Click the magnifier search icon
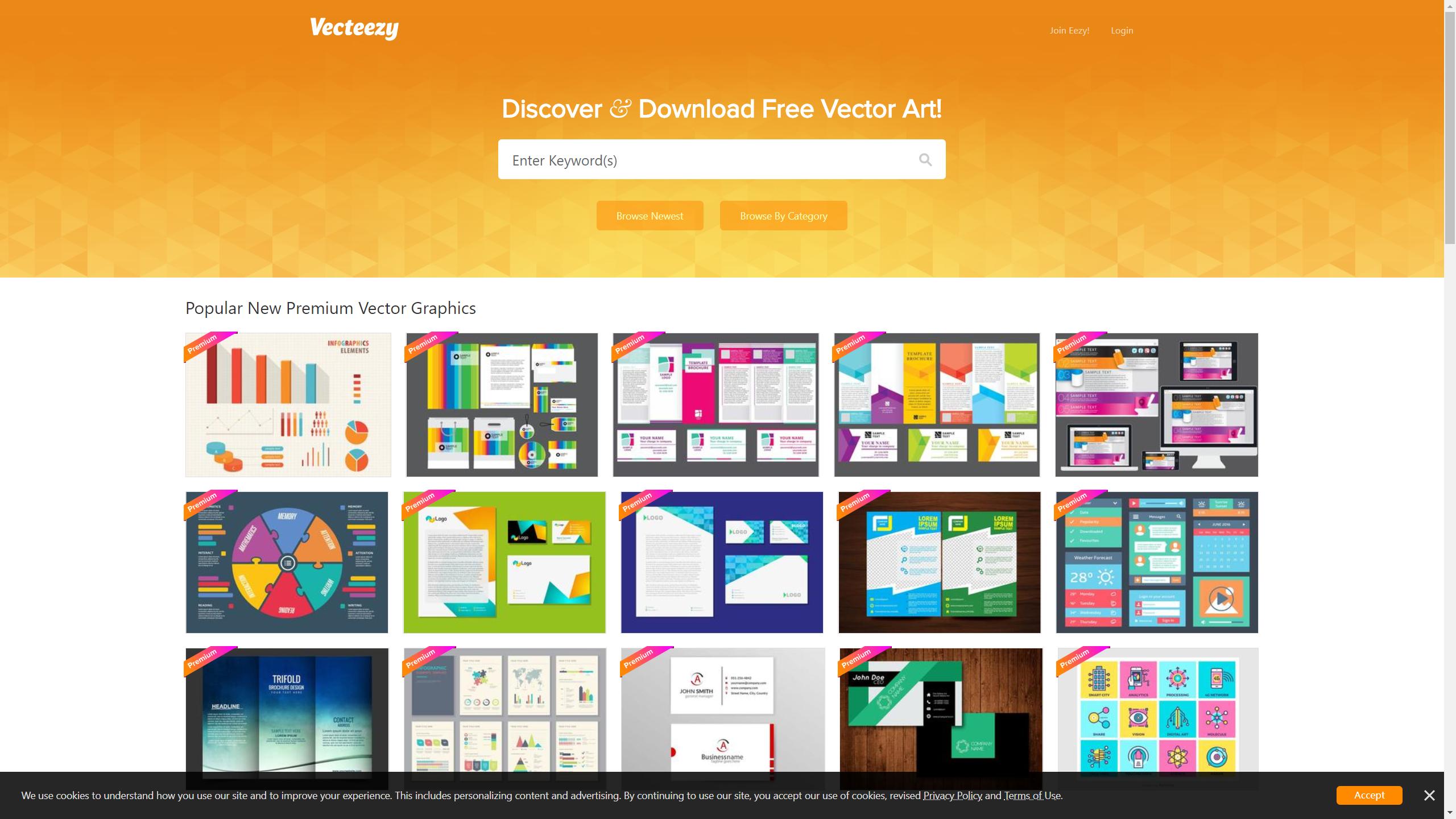 pos(925,160)
